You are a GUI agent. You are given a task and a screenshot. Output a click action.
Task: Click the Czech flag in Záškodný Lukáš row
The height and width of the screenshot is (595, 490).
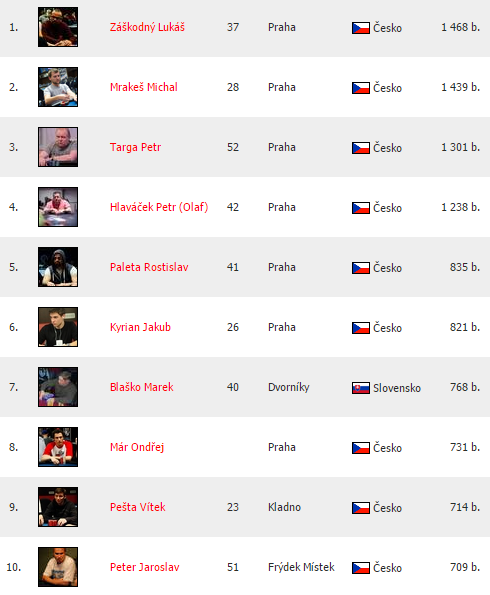pyautogui.click(x=361, y=28)
